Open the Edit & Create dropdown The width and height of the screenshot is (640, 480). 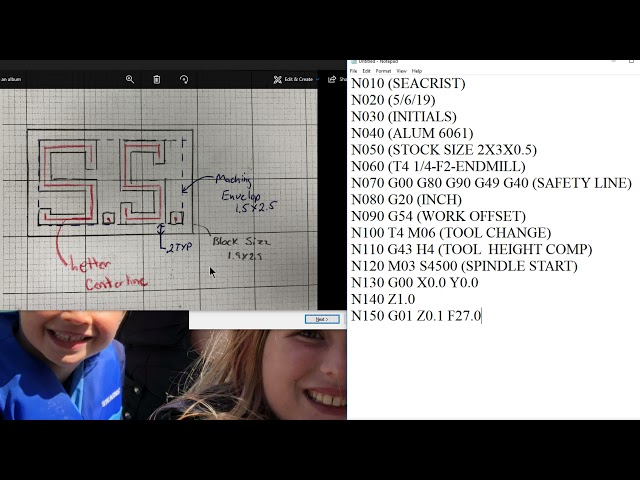pyautogui.click(x=296, y=79)
